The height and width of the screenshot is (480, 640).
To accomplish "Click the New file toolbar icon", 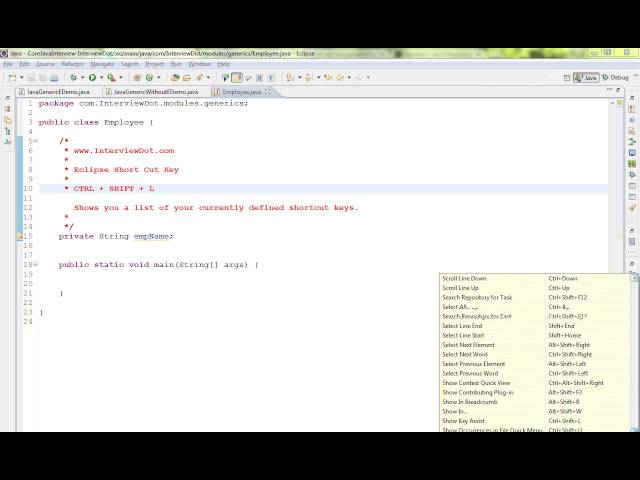I will pyautogui.click(x=13, y=78).
